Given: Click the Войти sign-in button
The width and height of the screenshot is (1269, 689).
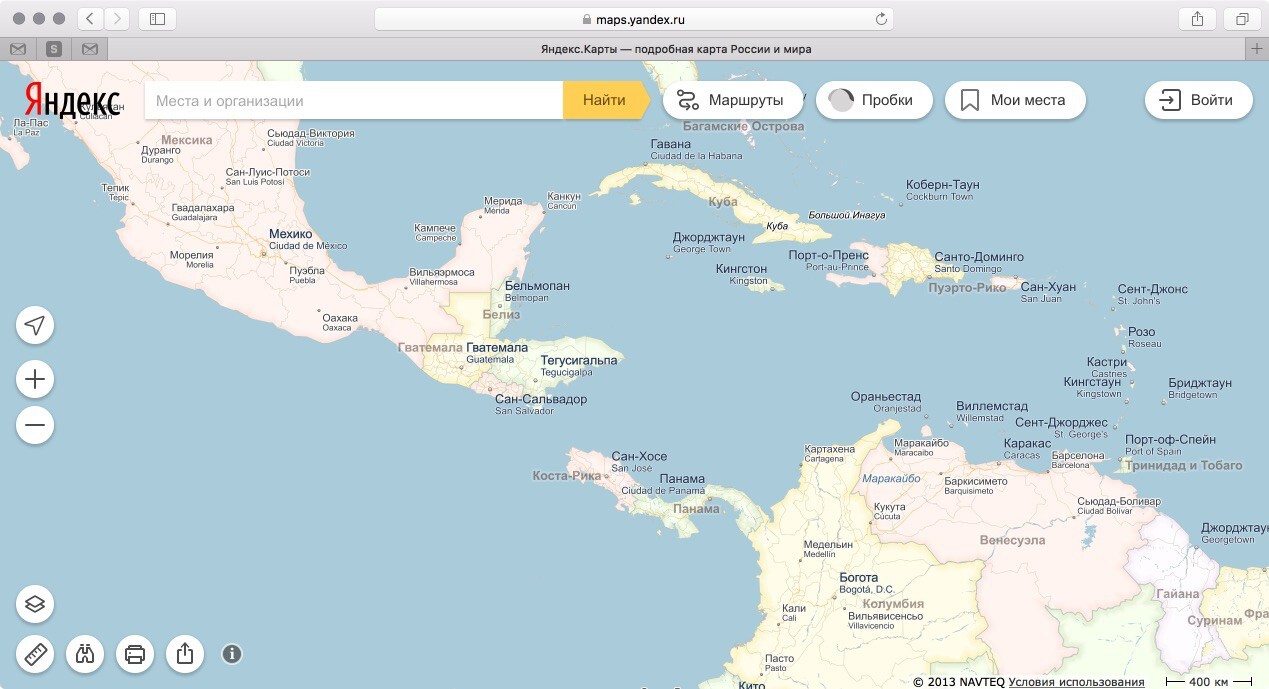Looking at the screenshot, I should (x=1198, y=100).
